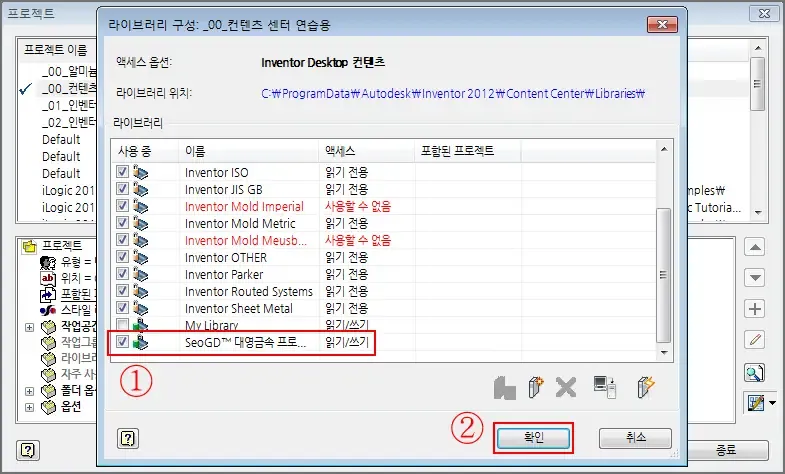Select the 자주 사용 tree item in Projects window

[x=78, y=374]
